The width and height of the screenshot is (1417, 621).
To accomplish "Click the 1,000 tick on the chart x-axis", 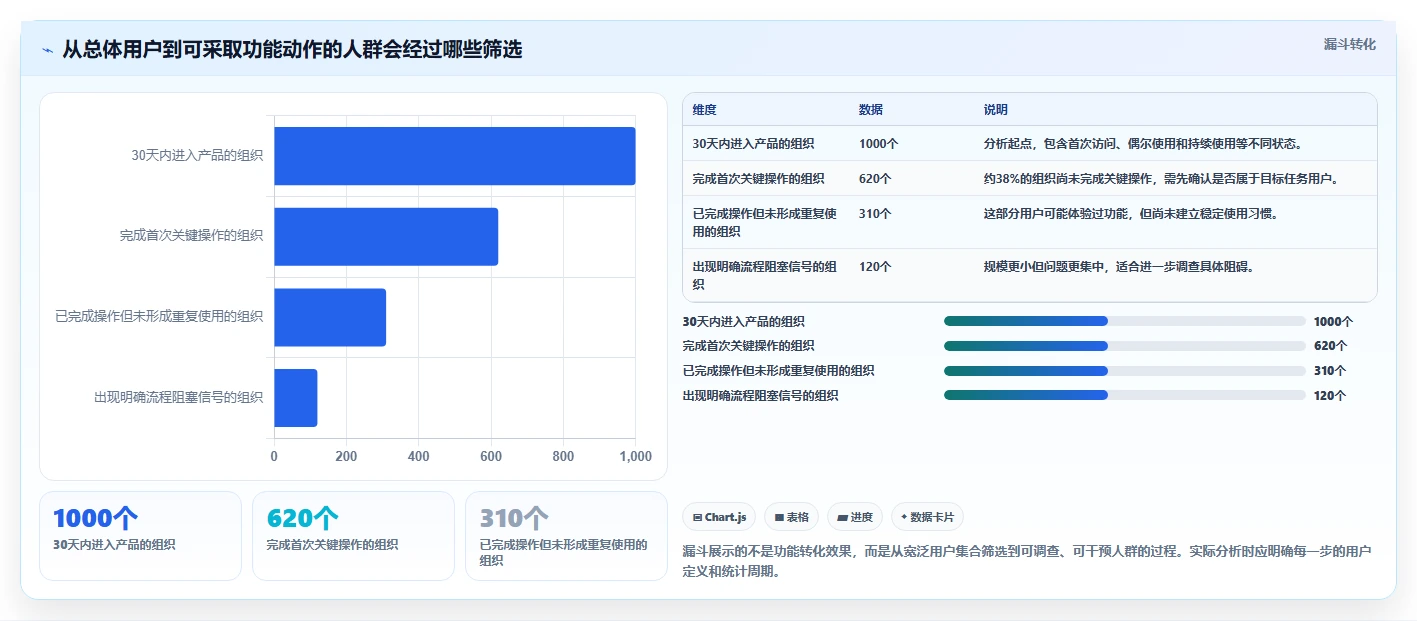I will pos(635,456).
